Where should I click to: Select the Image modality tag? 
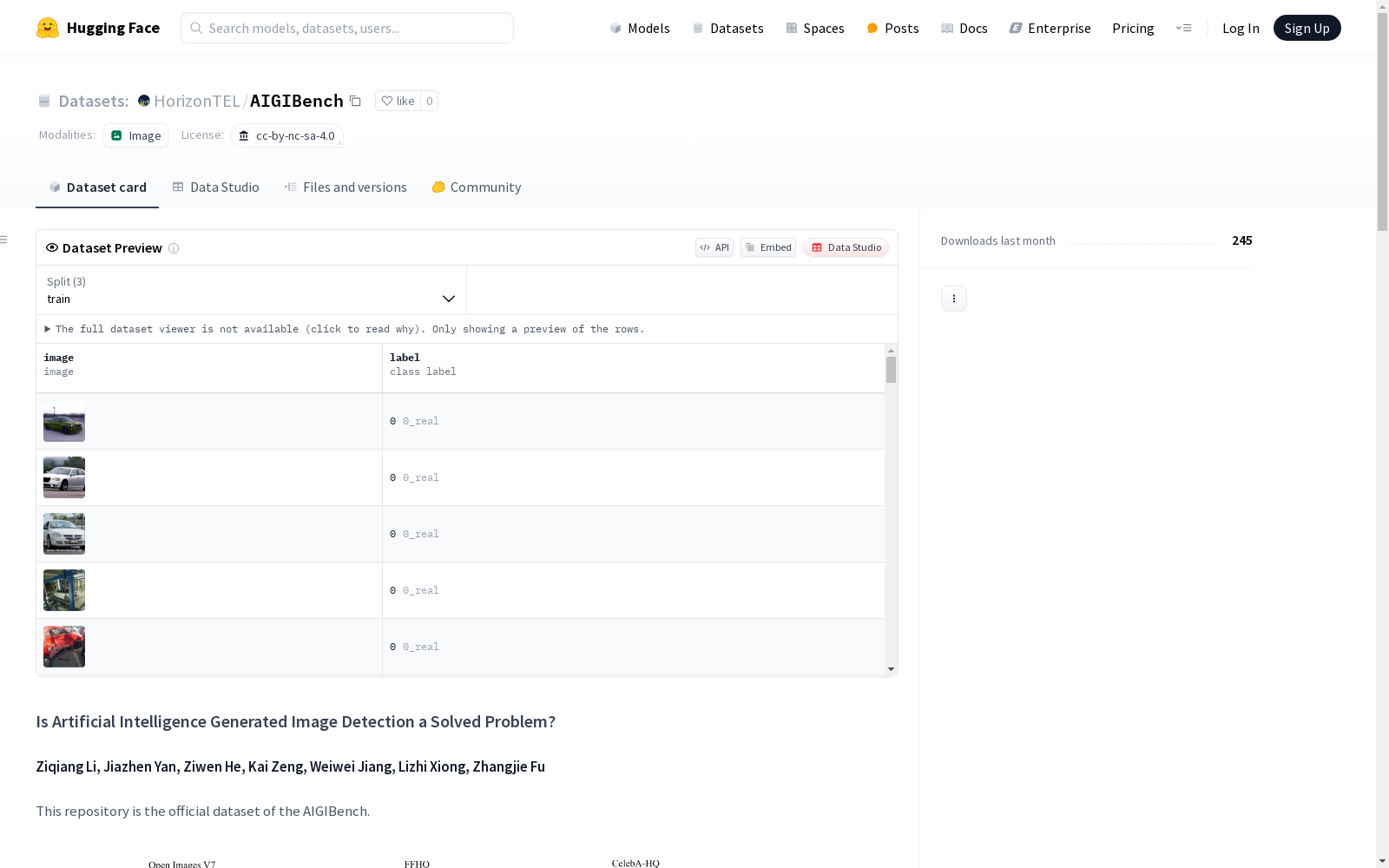coord(135,135)
